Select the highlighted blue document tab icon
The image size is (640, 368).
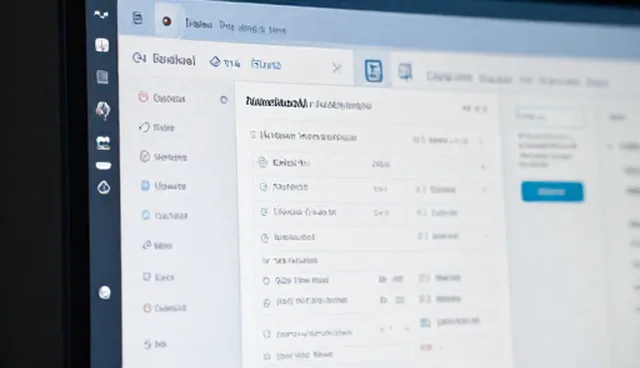point(373,71)
